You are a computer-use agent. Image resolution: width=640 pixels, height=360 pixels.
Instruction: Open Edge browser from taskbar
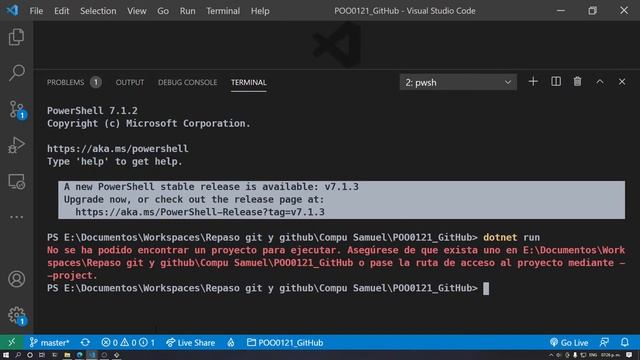coord(80,355)
